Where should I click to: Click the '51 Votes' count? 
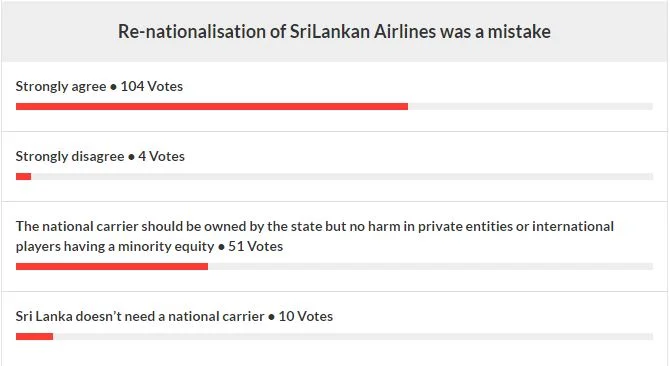click(x=256, y=246)
